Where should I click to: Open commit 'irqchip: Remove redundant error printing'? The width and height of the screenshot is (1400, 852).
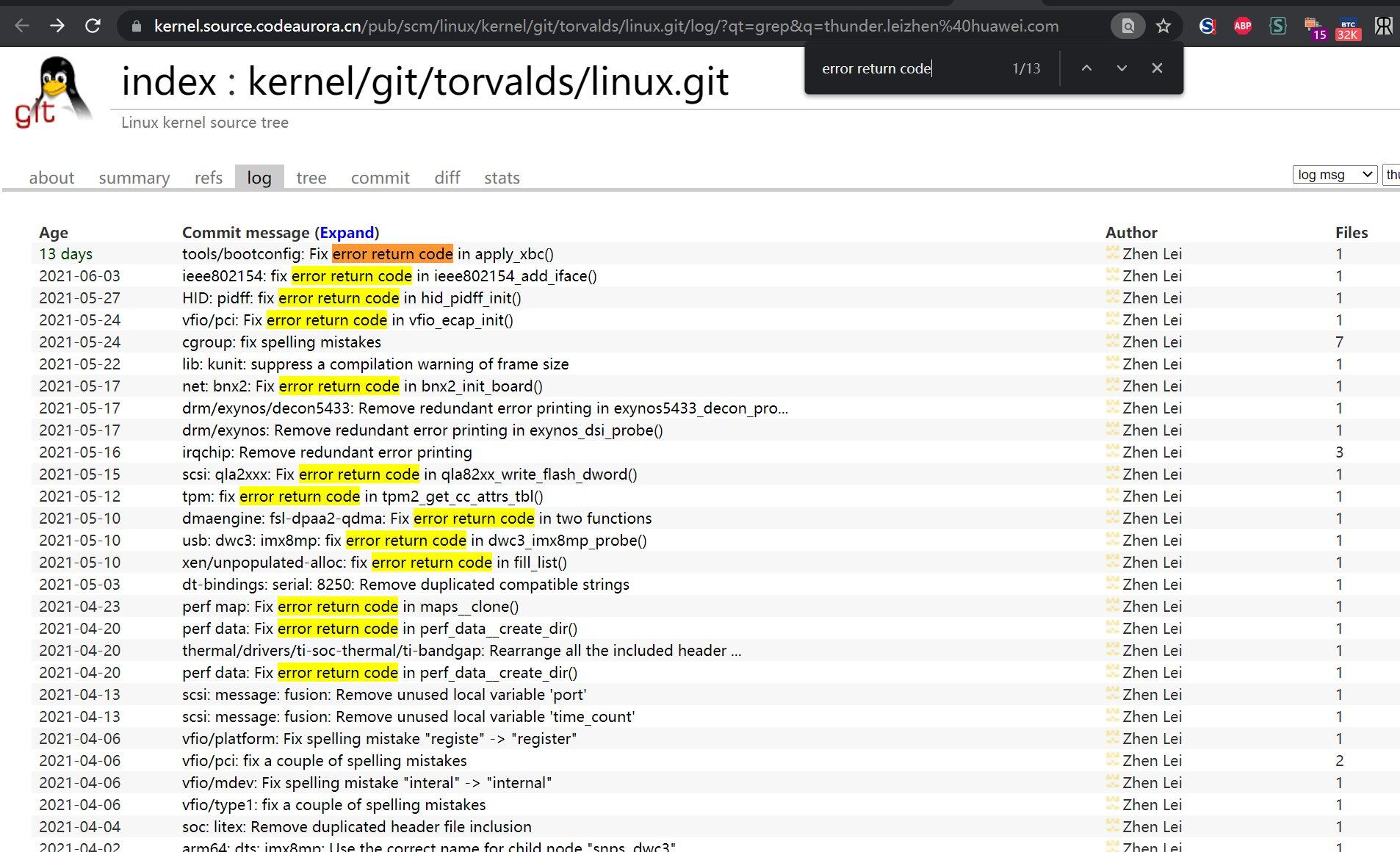pyautogui.click(x=327, y=452)
